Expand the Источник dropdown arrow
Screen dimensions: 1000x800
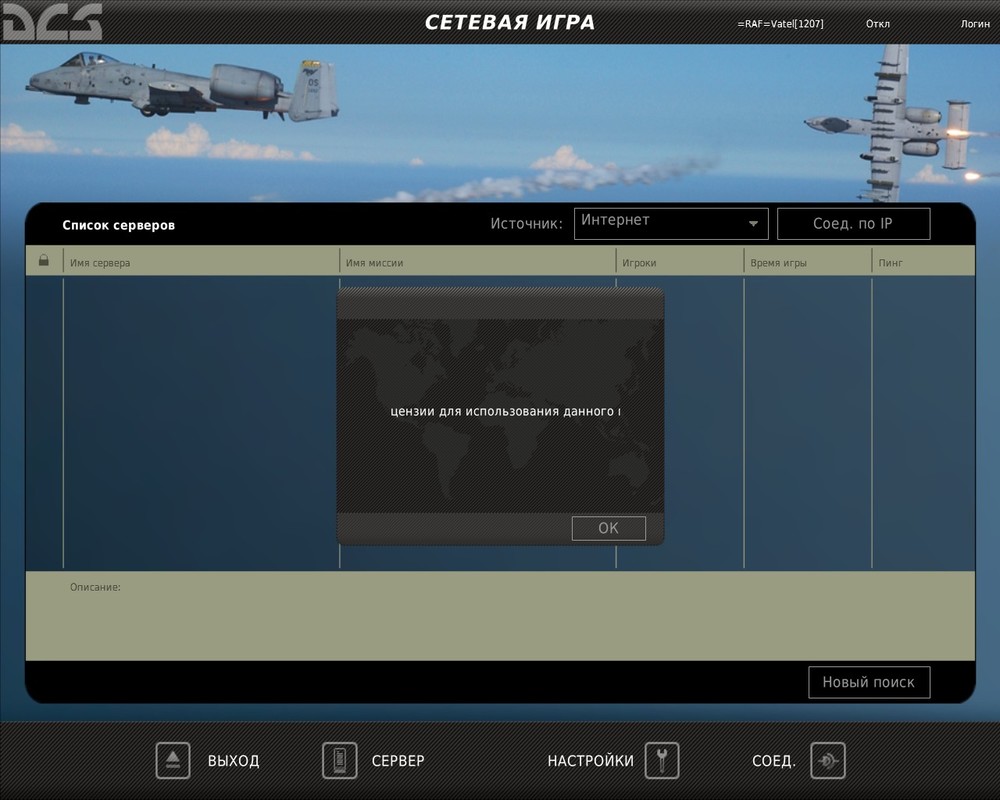pos(753,224)
